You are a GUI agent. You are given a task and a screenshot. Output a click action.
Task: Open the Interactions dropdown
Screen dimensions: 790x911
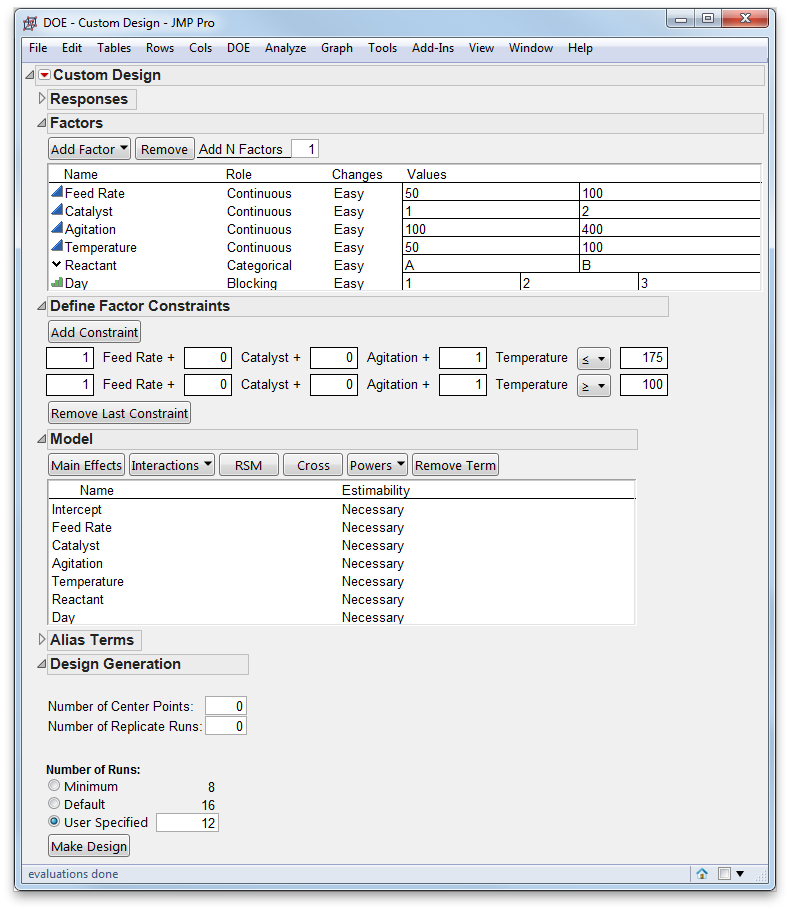(171, 465)
